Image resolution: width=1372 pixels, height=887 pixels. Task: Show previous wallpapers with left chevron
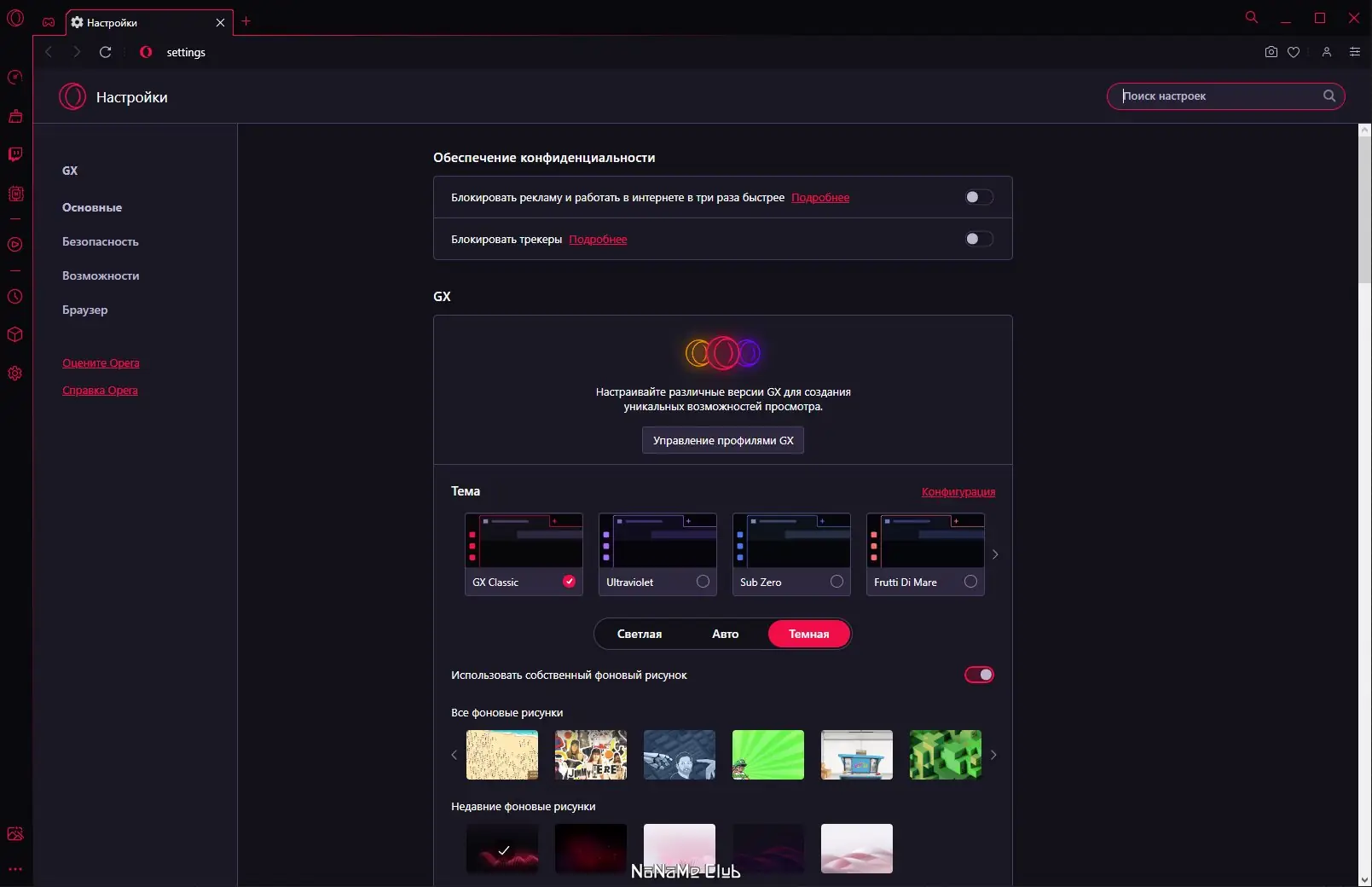pos(454,755)
